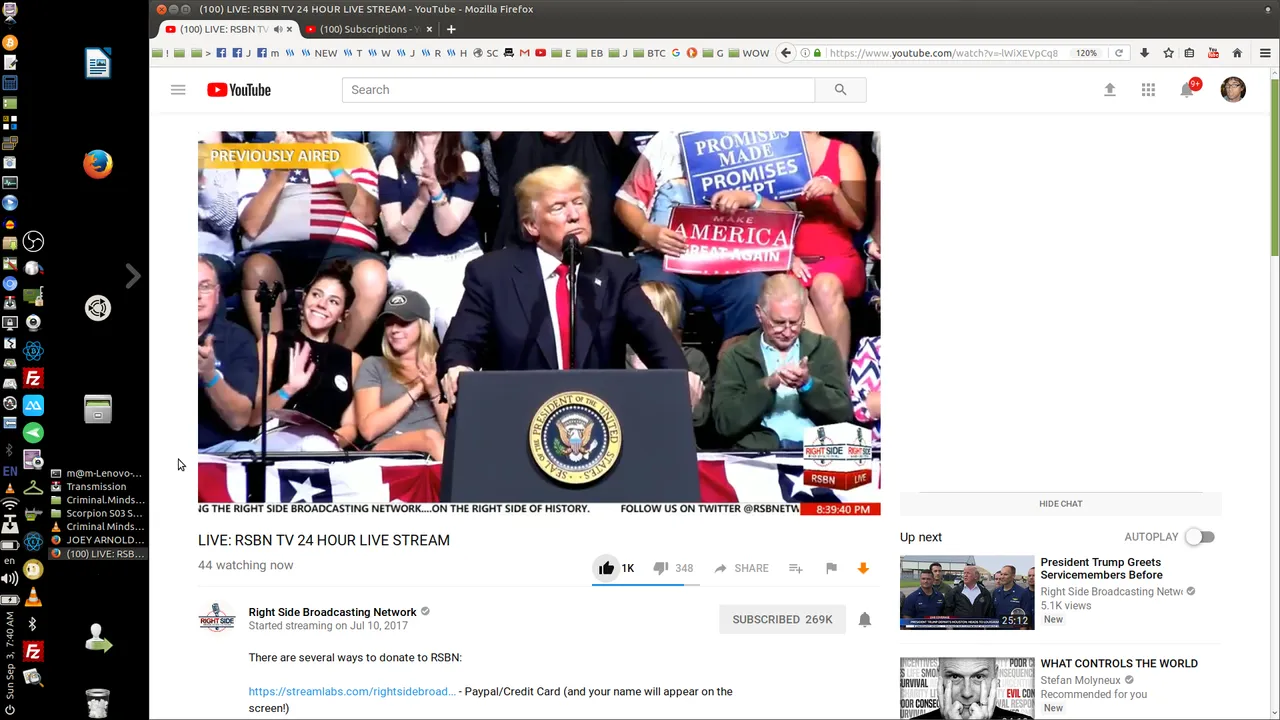The image size is (1280, 720).
Task: Report the video with flag icon
Action: (831, 568)
